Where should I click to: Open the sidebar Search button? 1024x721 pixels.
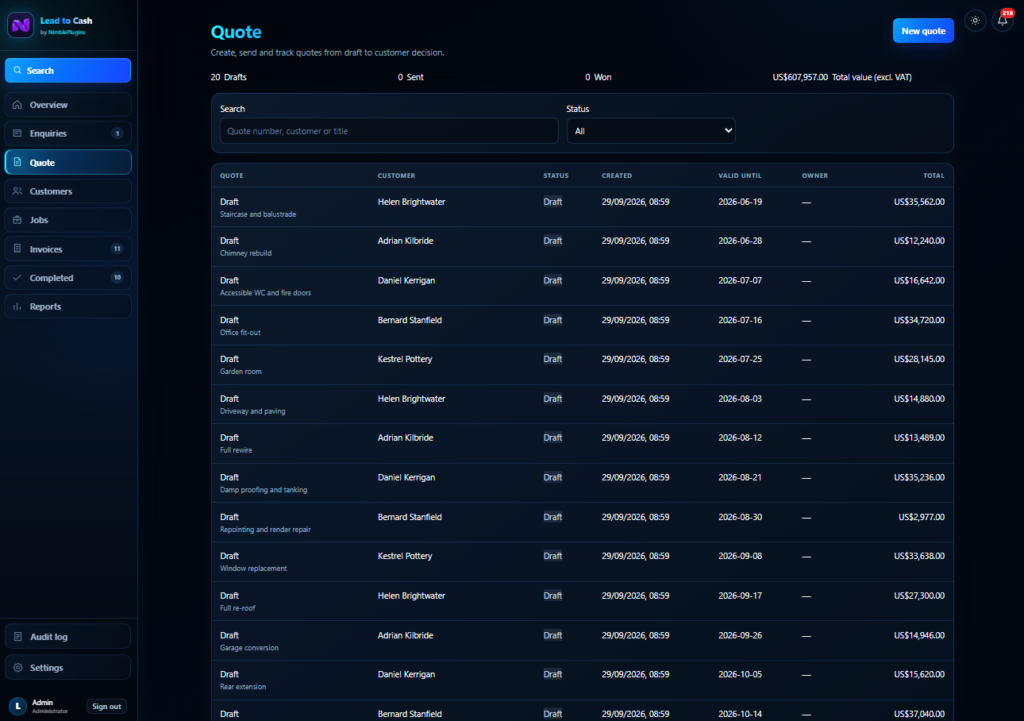(68, 71)
